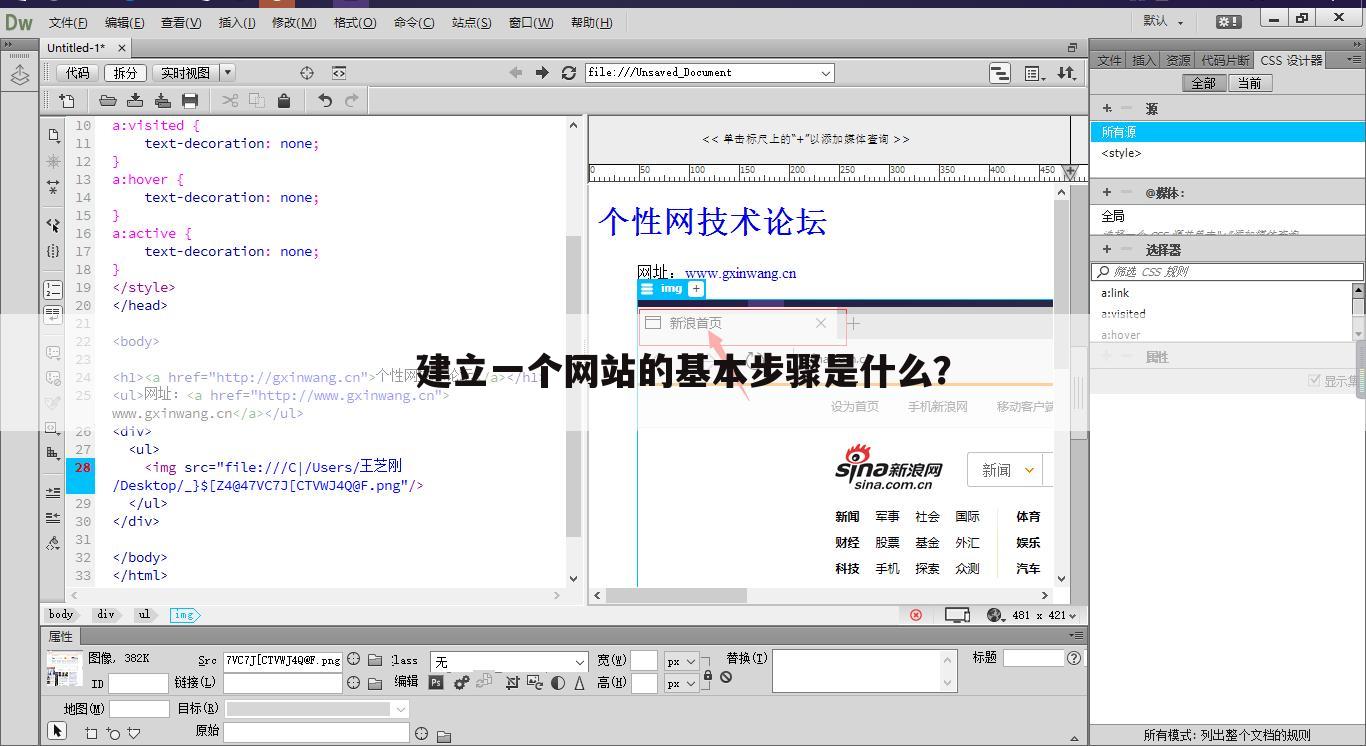Refresh the Live View
Viewport: 1366px width, 746px height.
(x=569, y=73)
